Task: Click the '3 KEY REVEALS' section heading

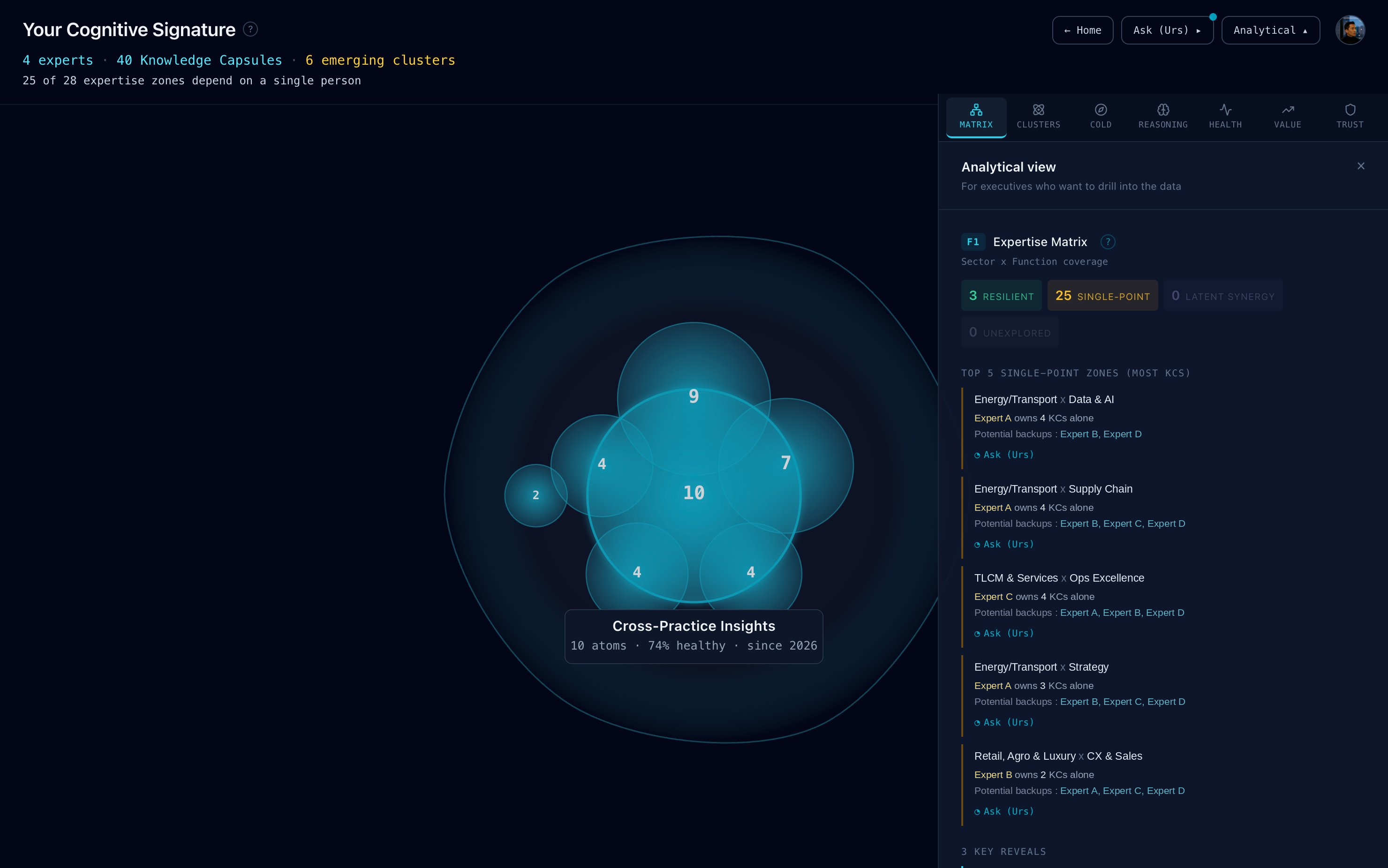Action: (x=1003, y=851)
